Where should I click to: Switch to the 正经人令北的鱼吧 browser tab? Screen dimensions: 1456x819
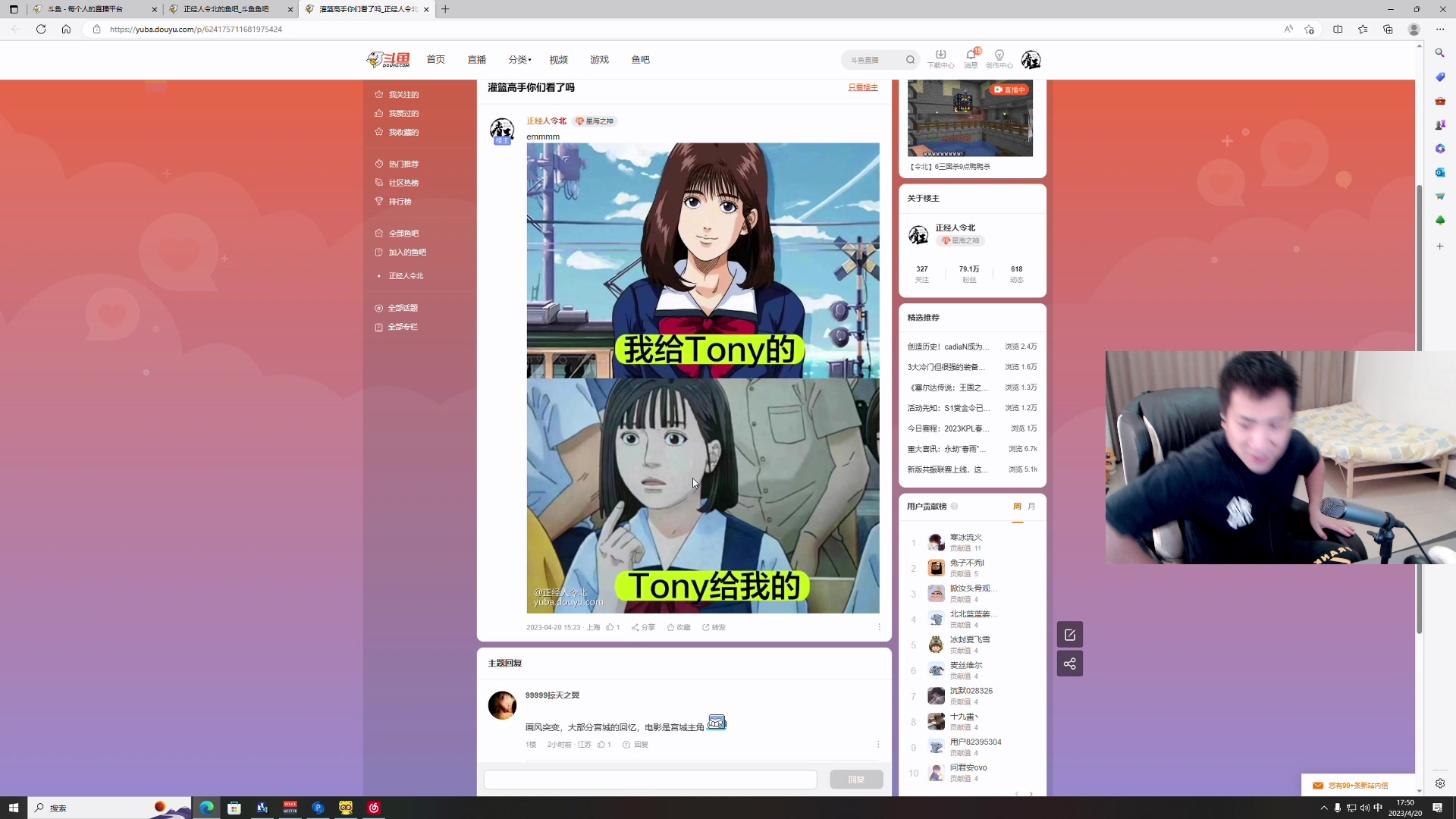(231, 9)
